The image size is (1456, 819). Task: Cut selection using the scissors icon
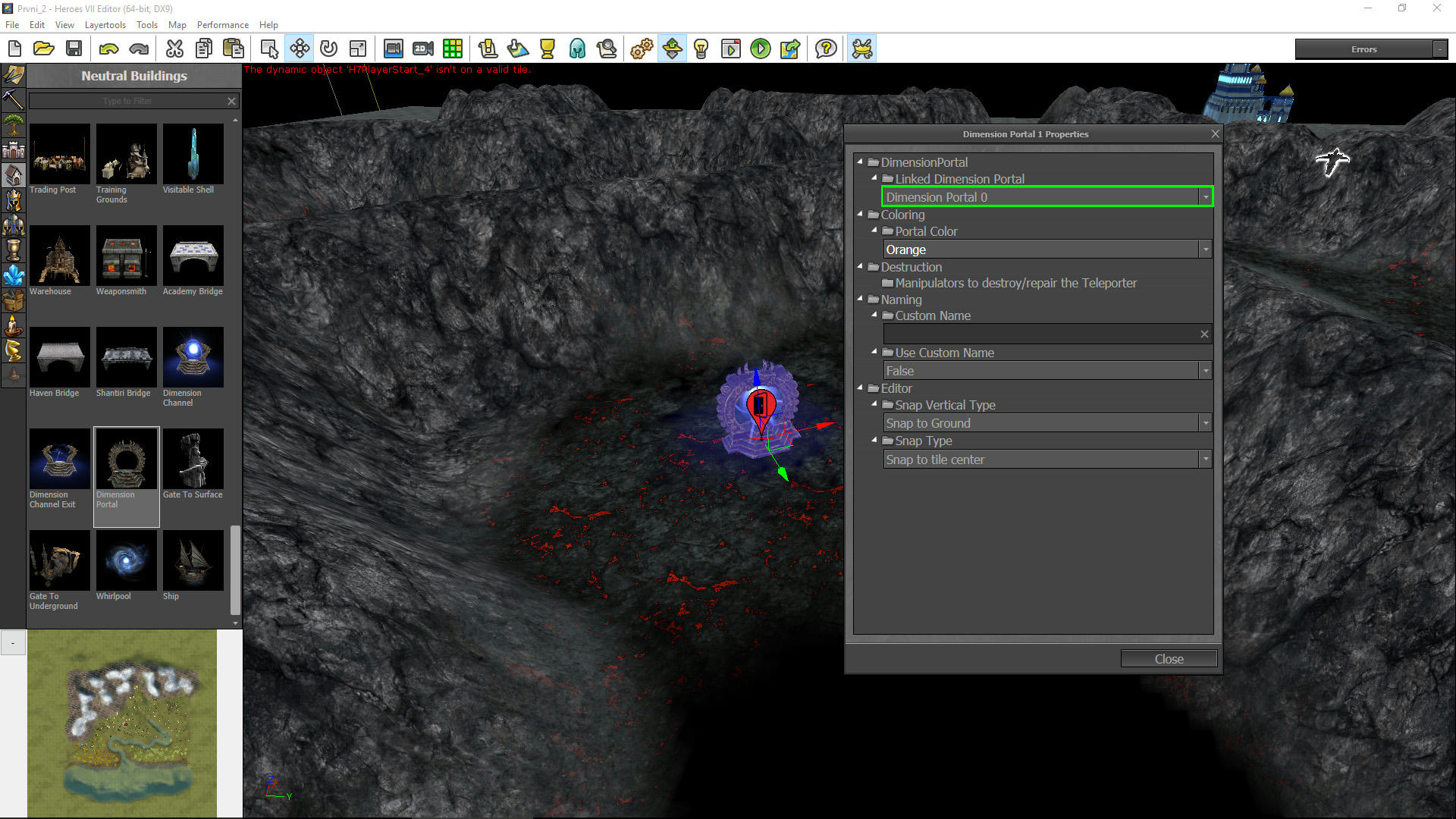coord(174,49)
